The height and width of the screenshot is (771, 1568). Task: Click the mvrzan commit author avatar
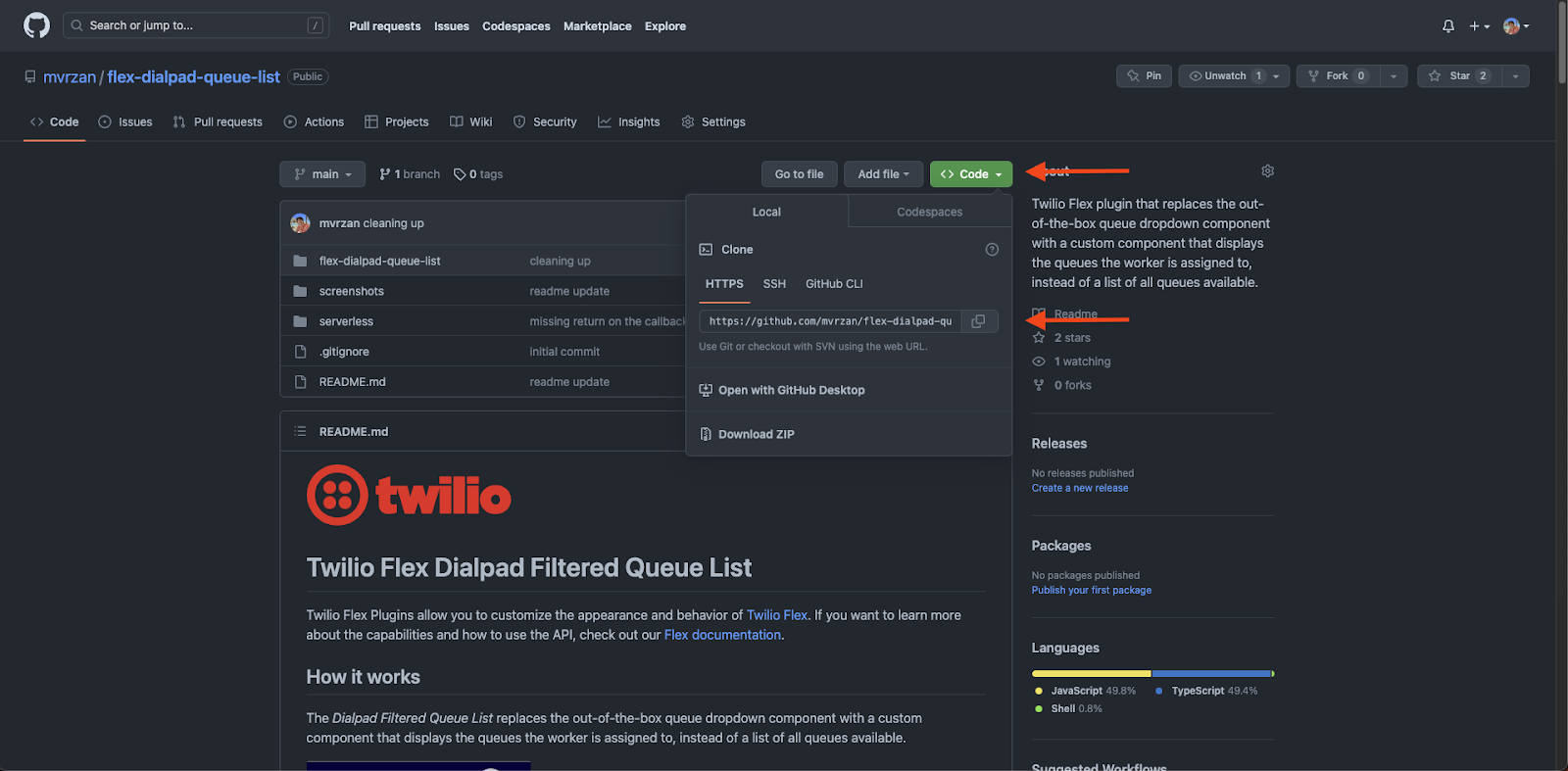point(301,223)
